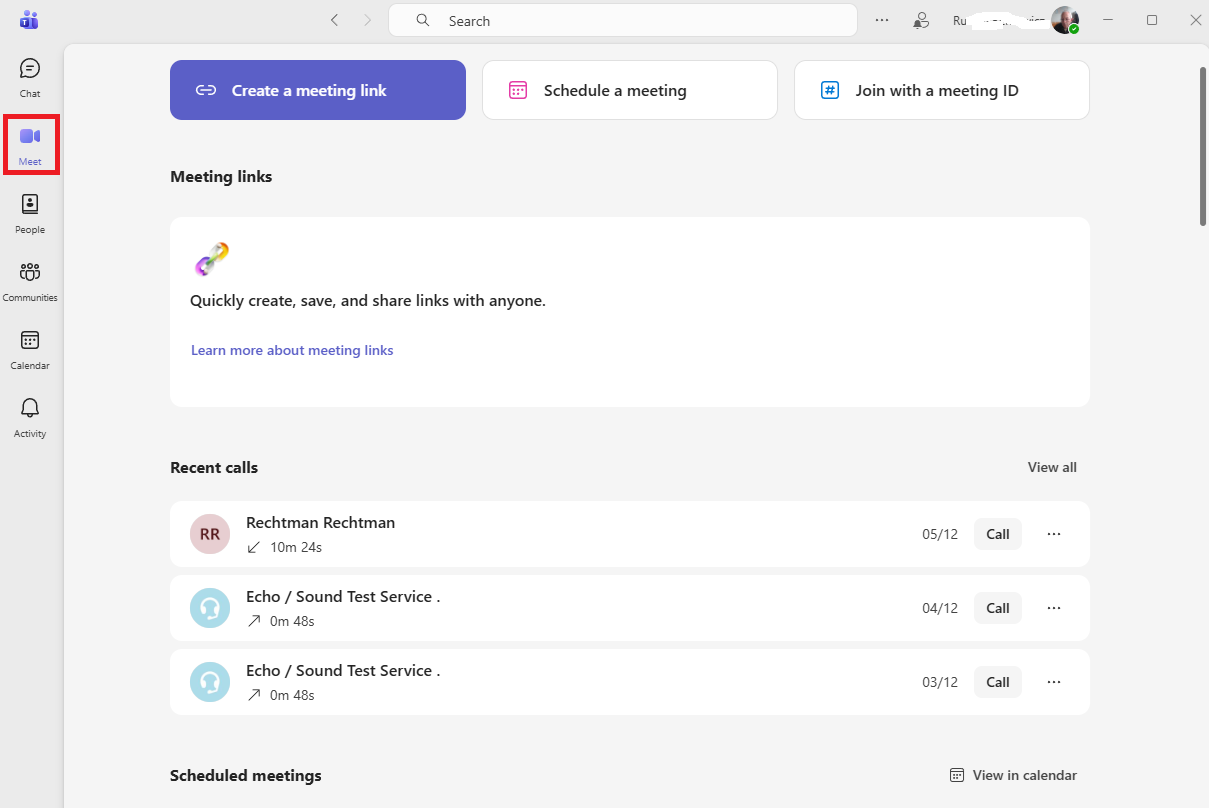Image resolution: width=1209 pixels, height=808 pixels.
Task: Open the people icon beside the profile name
Action: coord(922,20)
